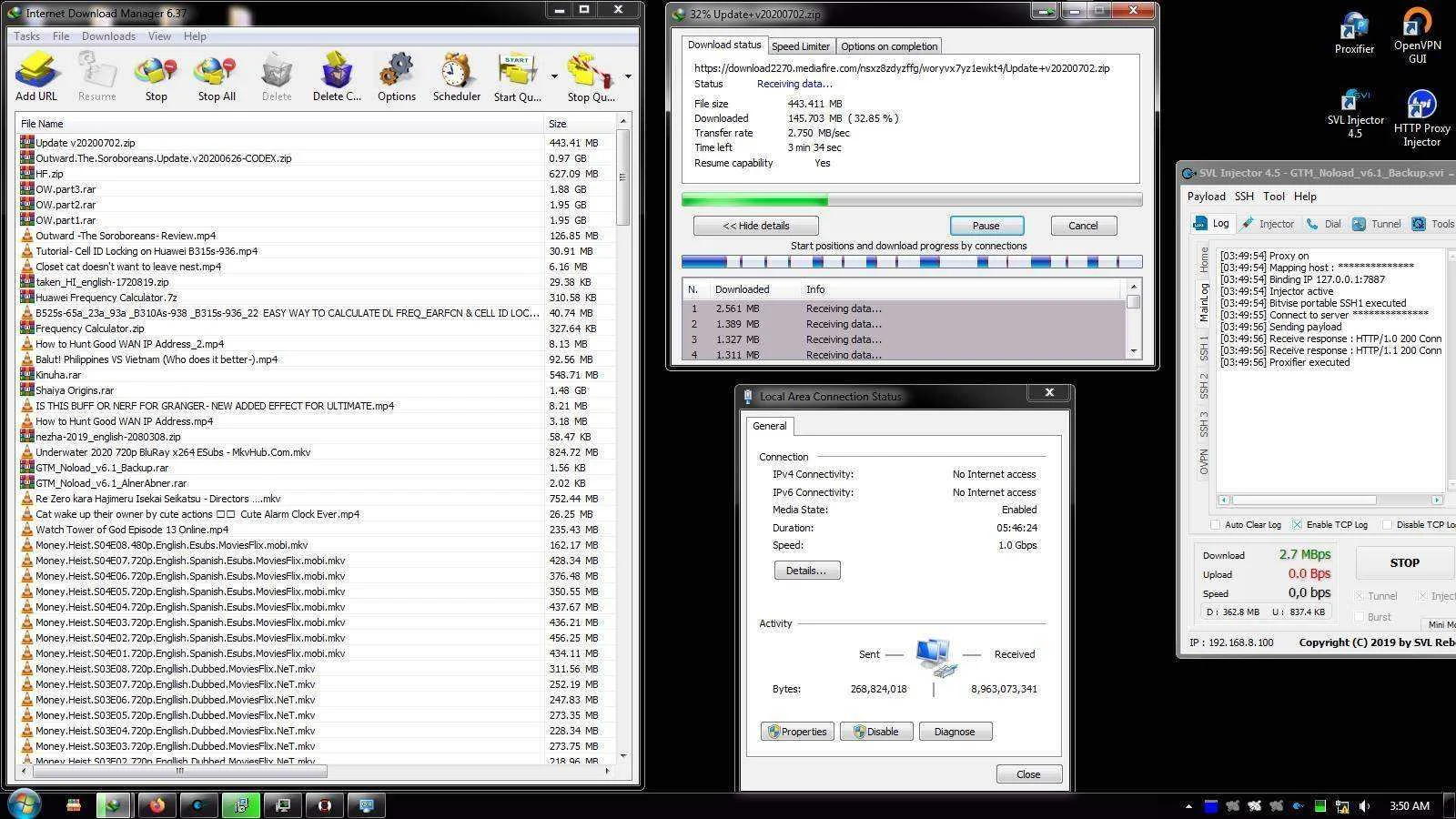Open the HTTP Proxy Injector desktop shortcut
The image size is (1456, 819).
pyautogui.click(x=1421, y=117)
